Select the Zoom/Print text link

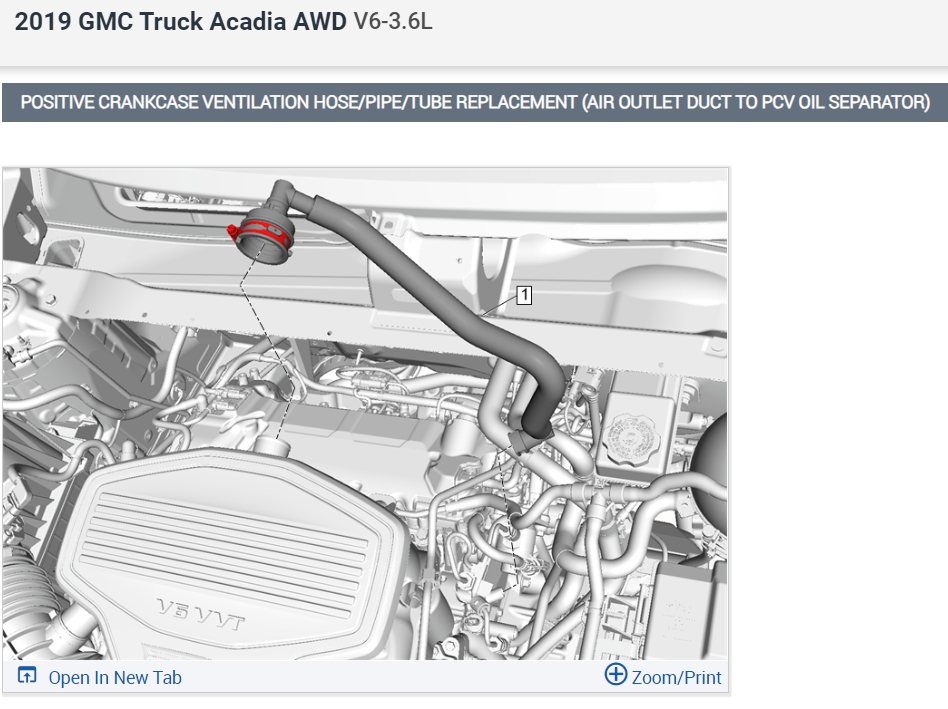[676, 678]
